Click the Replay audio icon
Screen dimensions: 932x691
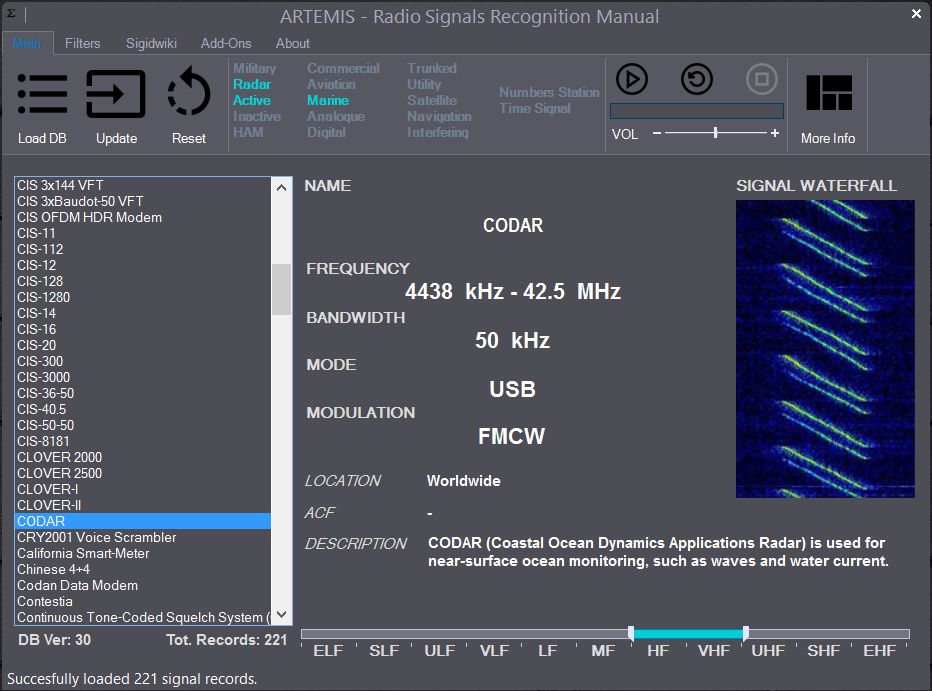pos(696,78)
